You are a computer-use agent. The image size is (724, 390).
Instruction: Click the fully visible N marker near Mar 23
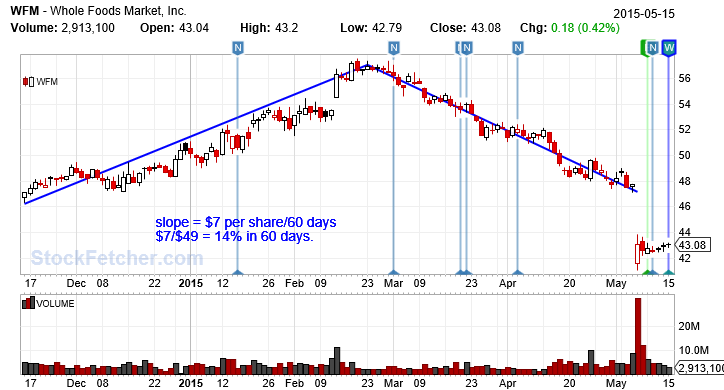(x=467, y=48)
